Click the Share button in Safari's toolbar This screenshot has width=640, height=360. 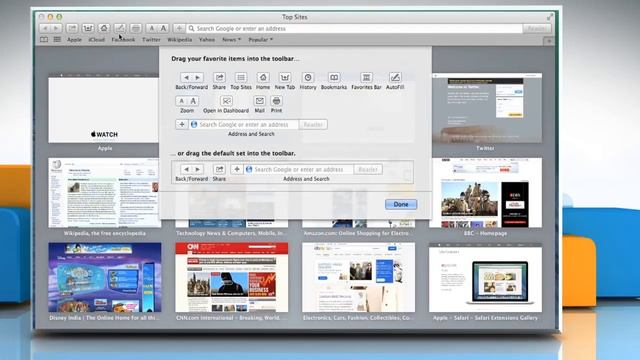tap(72, 28)
